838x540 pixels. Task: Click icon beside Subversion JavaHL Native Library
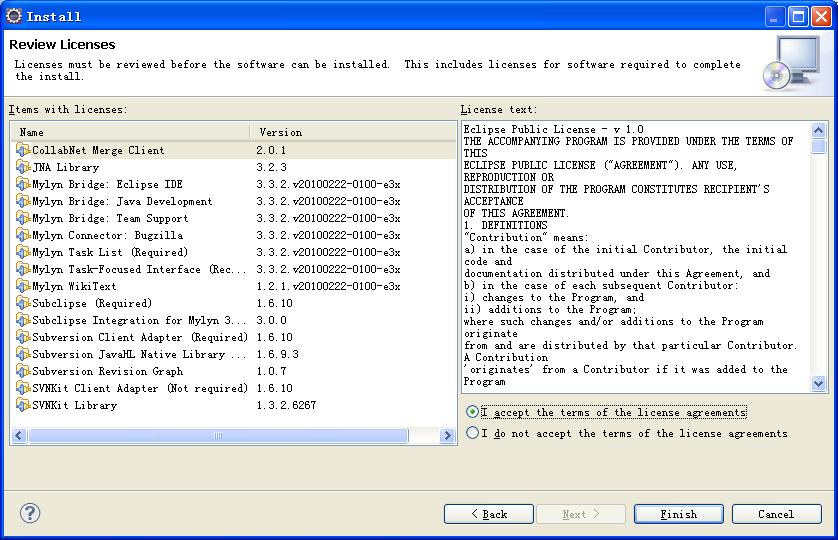[x=22, y=354]
